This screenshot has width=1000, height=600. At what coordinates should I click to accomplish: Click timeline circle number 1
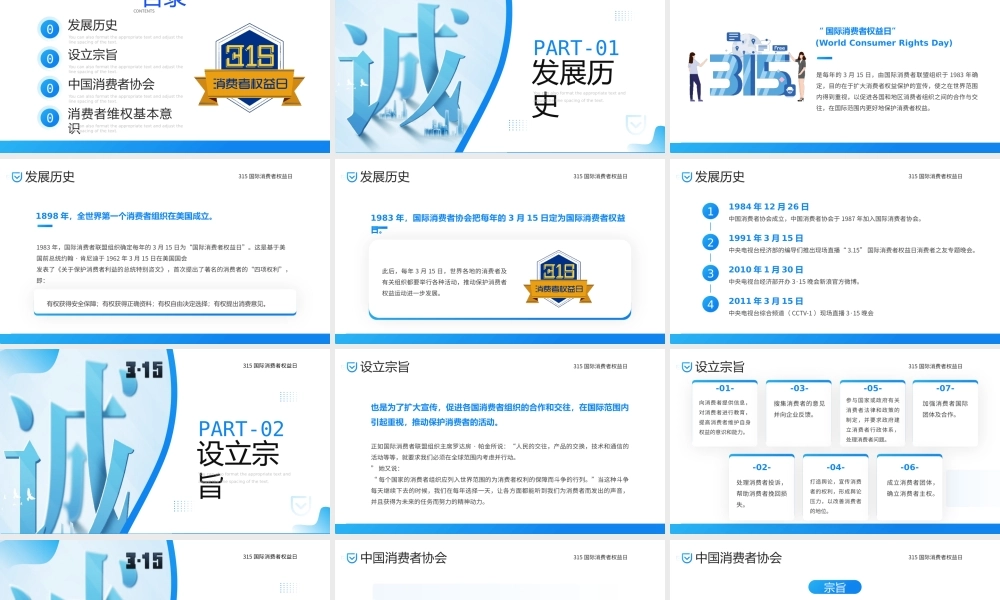pos(710,211)
